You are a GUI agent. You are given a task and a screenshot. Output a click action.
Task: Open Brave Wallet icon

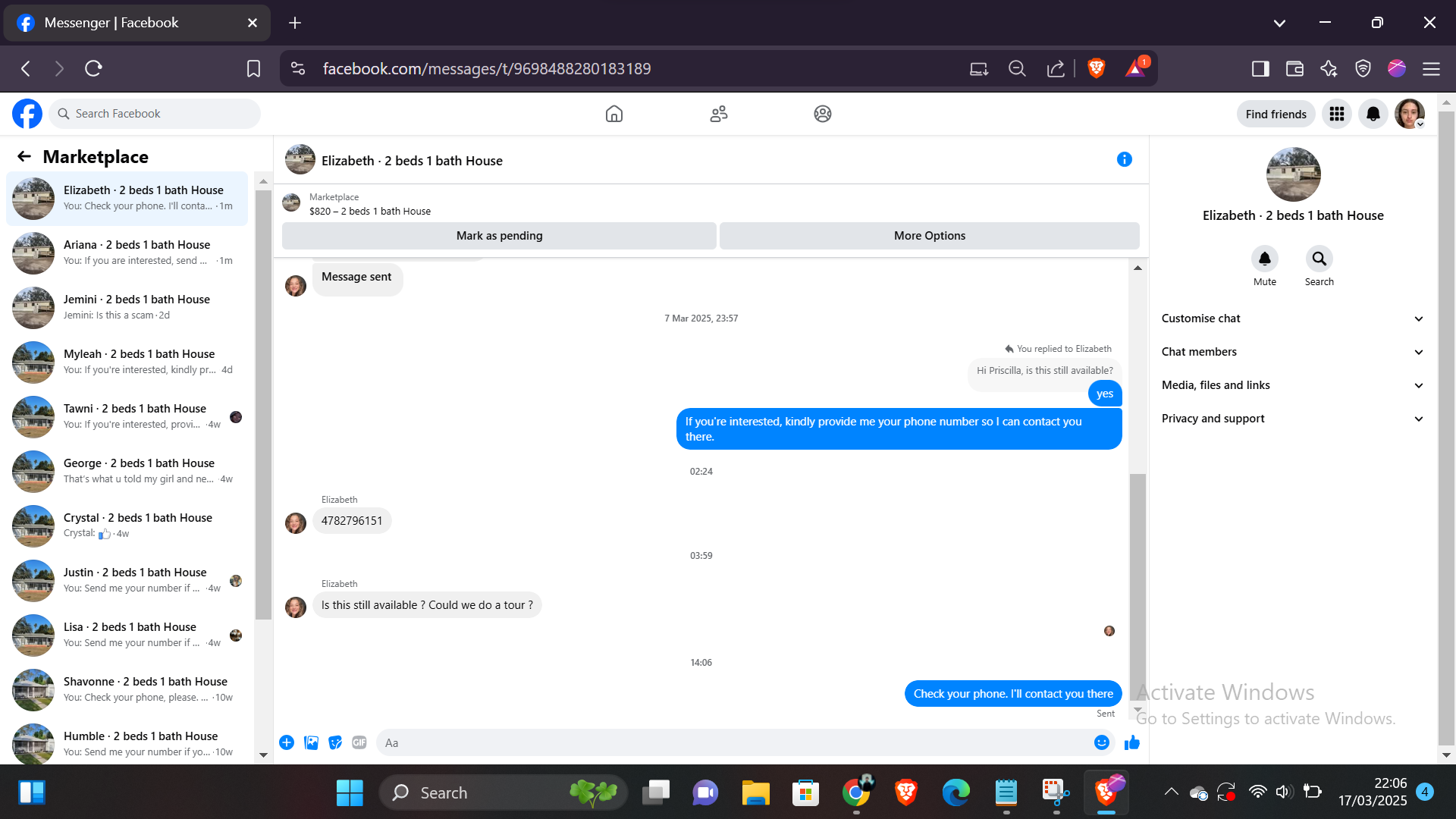(1294, 69)
